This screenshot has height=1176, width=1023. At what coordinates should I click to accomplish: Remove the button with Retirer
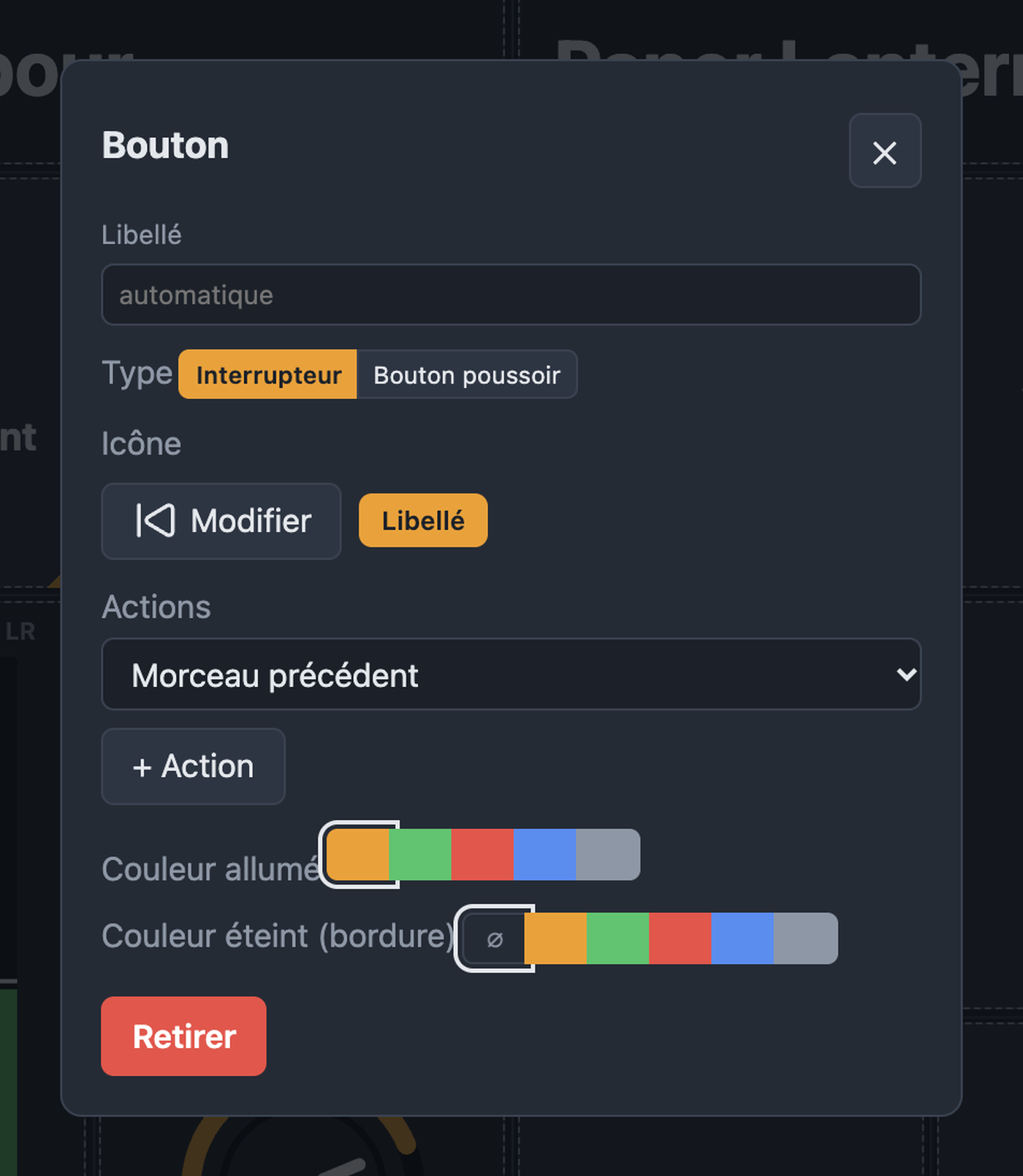[184, 1036]
